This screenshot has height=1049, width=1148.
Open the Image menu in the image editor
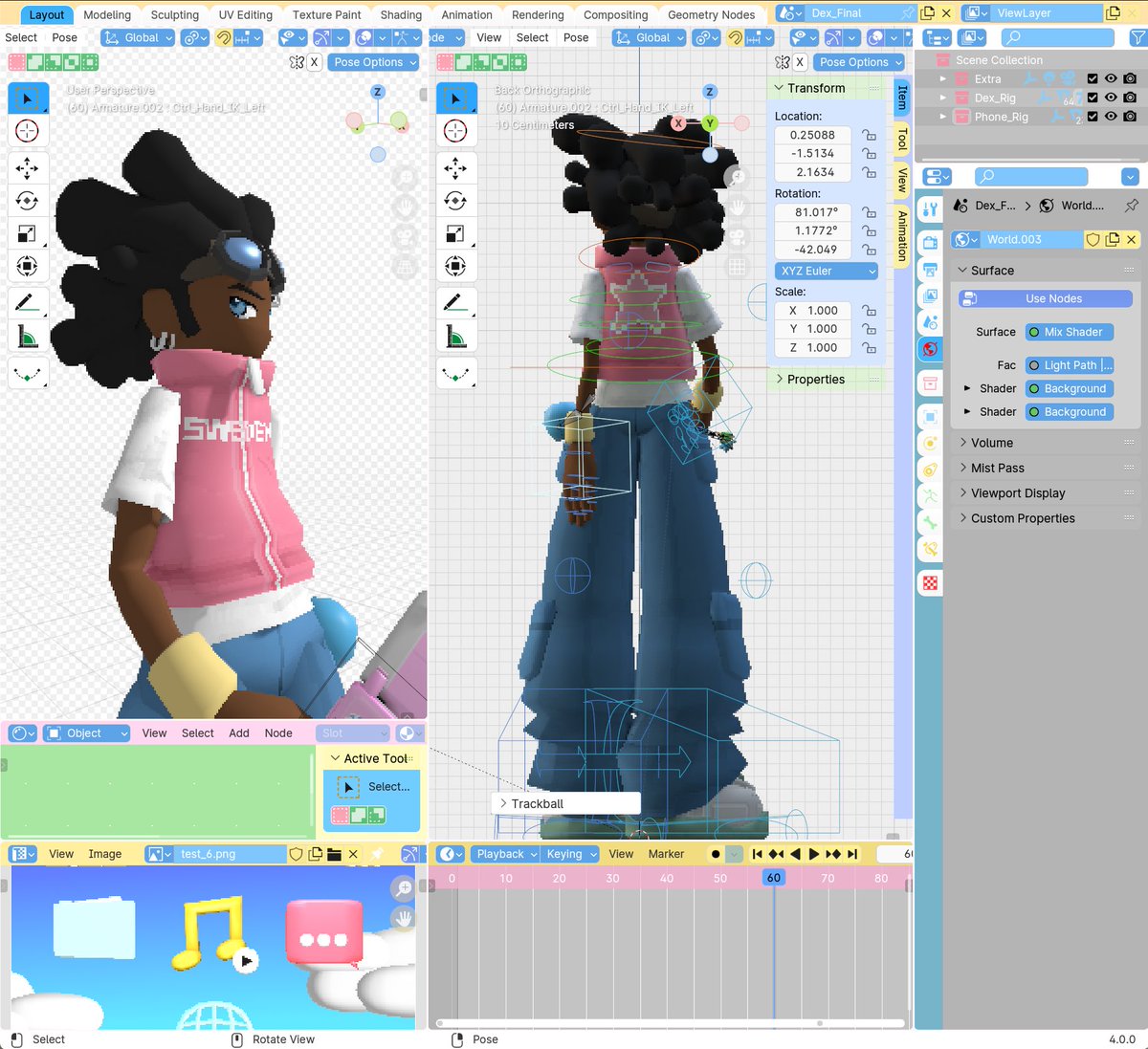click(x=105, y=854)
